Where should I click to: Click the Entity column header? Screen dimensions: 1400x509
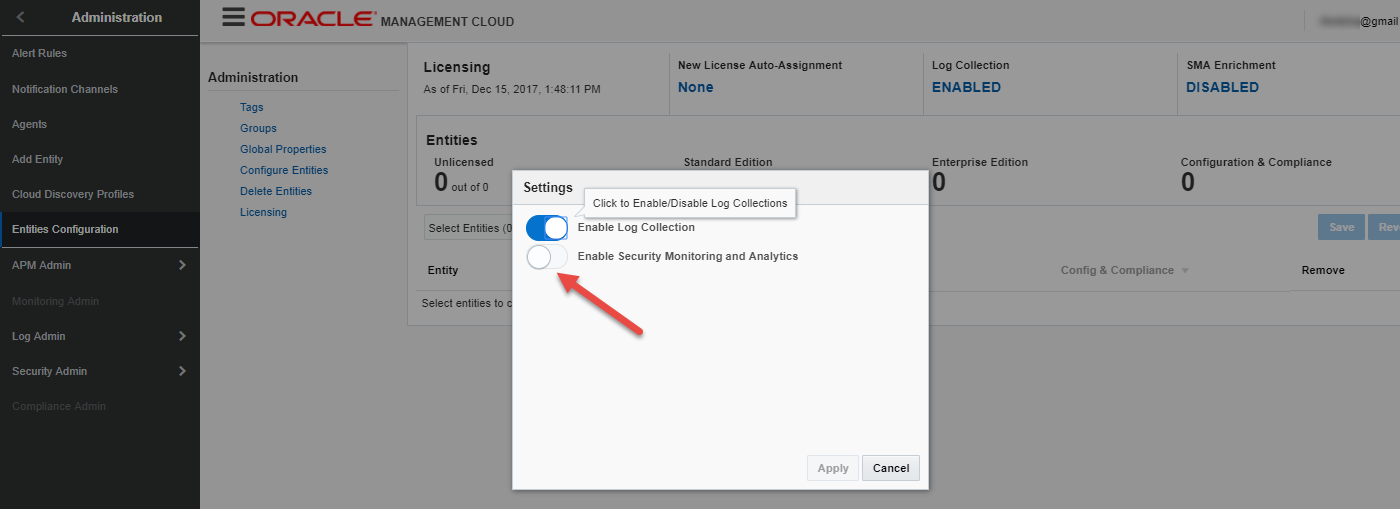443,270
